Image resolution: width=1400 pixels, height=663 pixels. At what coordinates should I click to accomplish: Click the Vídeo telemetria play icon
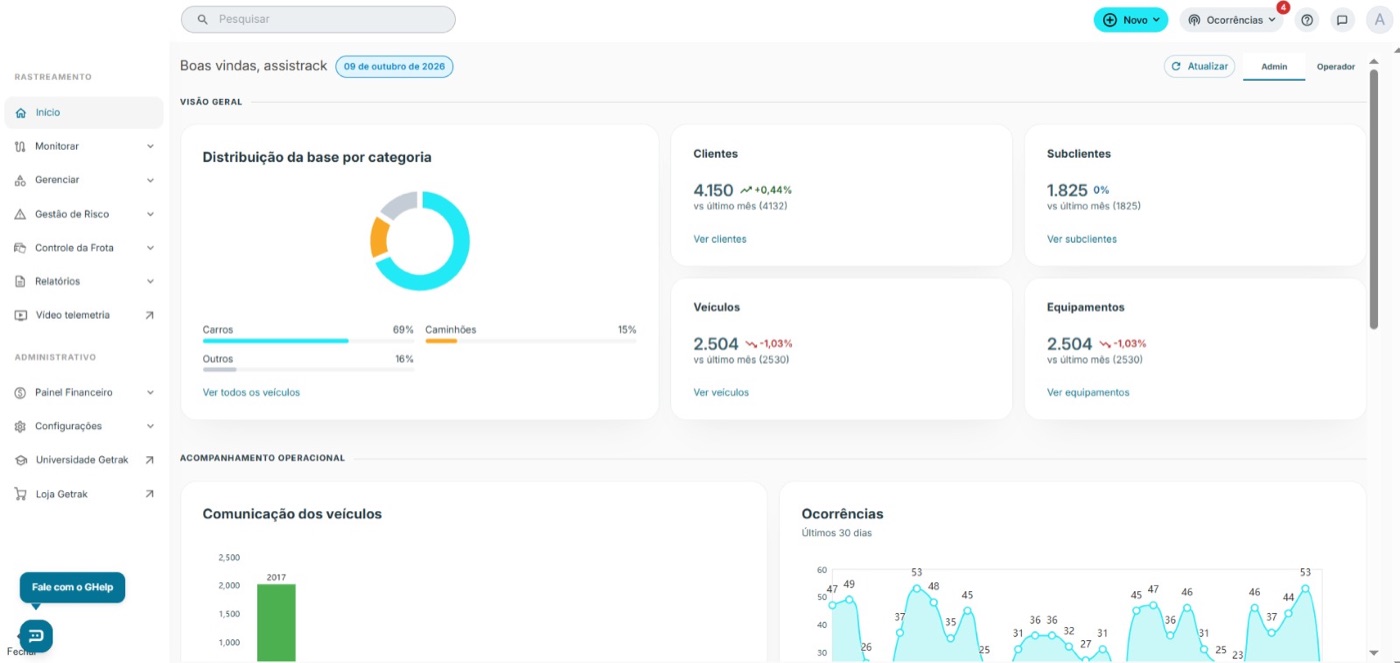pyautogui.click(x=21, y=315)
